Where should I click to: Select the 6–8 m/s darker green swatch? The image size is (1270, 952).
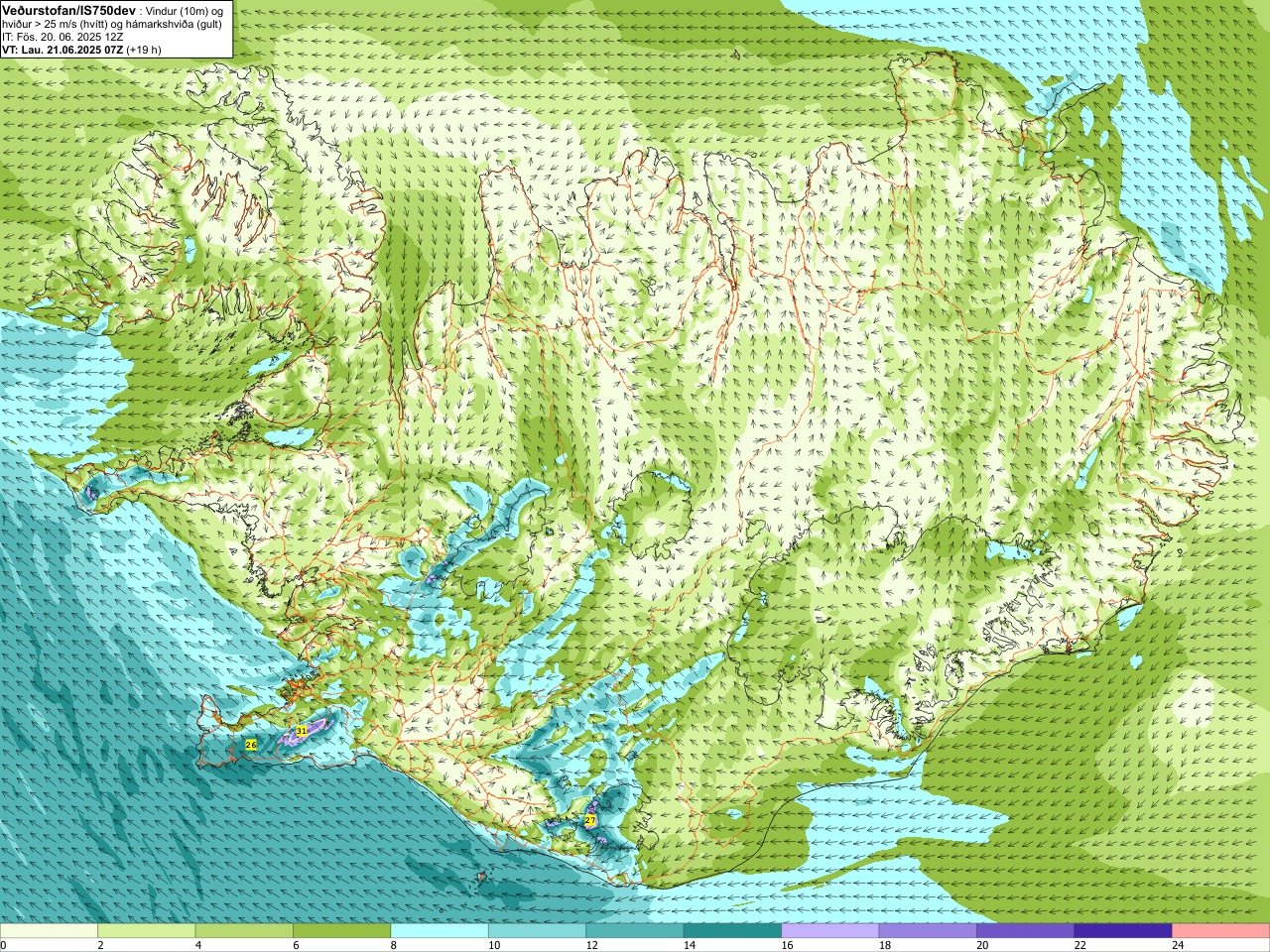[x=341, y=931]
